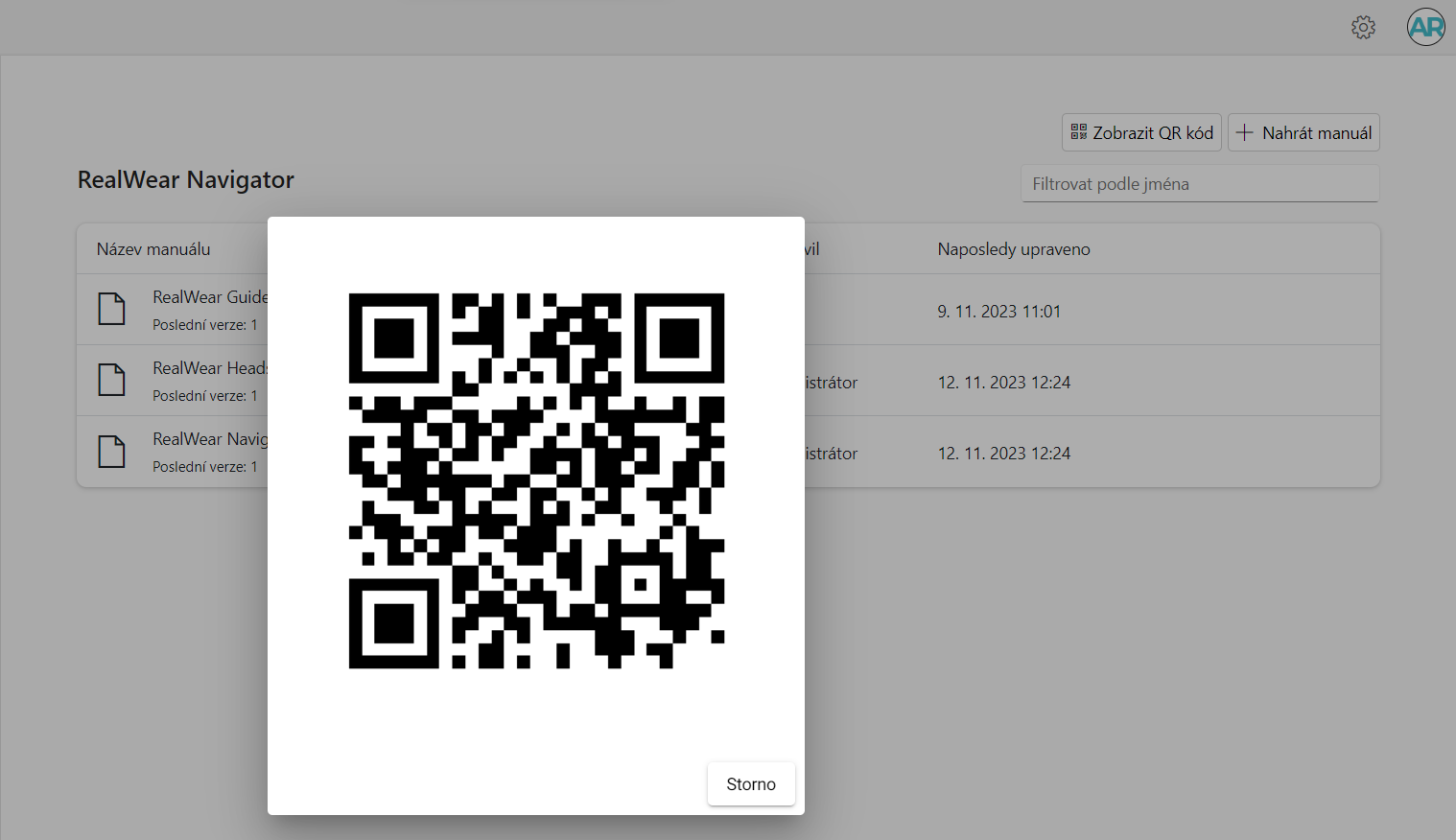Click the date in the RealWear Head row
The width and height of the screenshot is (1456, 840).
pyautogui.click(x=1004, y=383)
